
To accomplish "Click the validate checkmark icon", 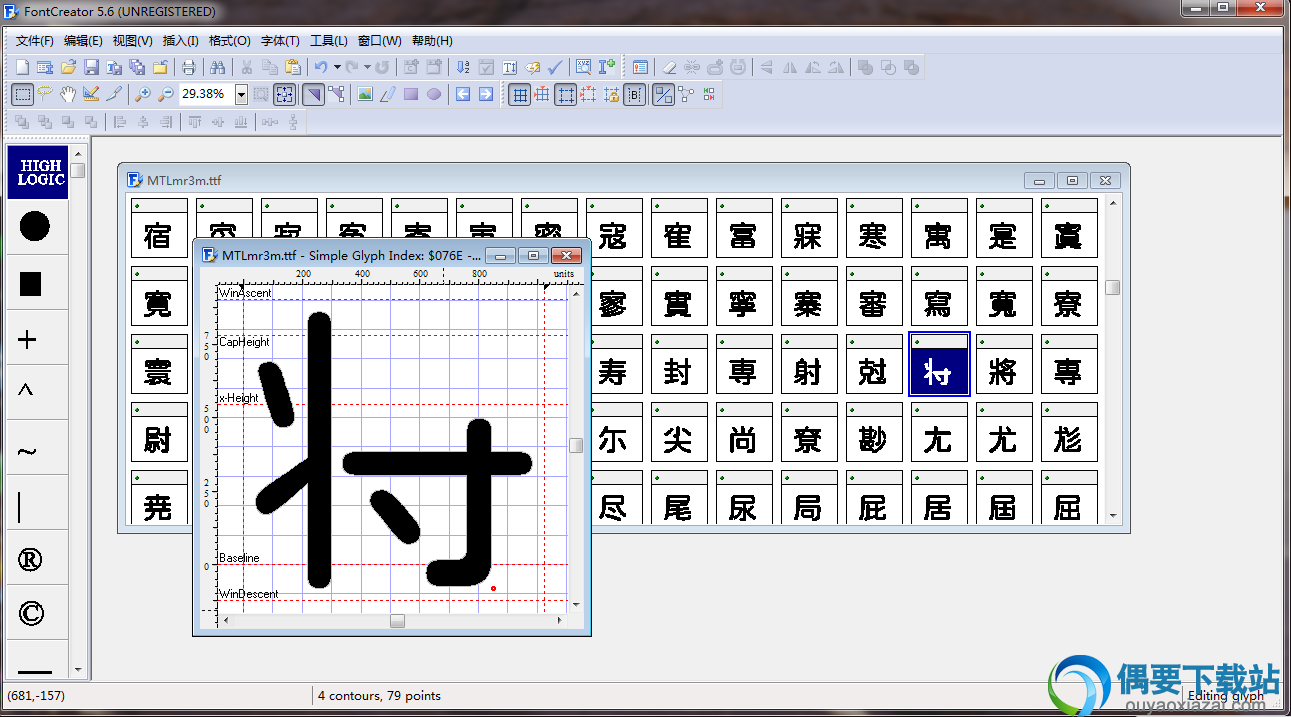I will 555,67.
